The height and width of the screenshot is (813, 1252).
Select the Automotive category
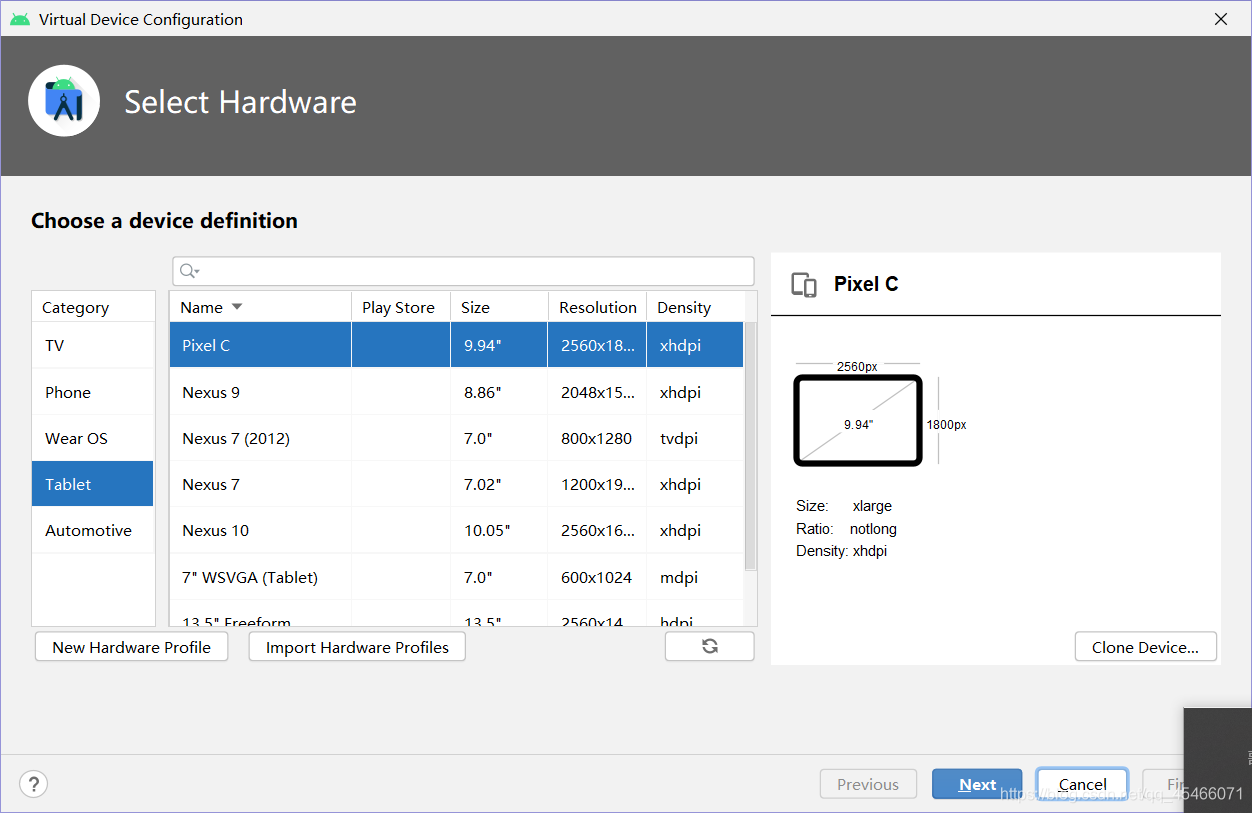pos(93,530)
